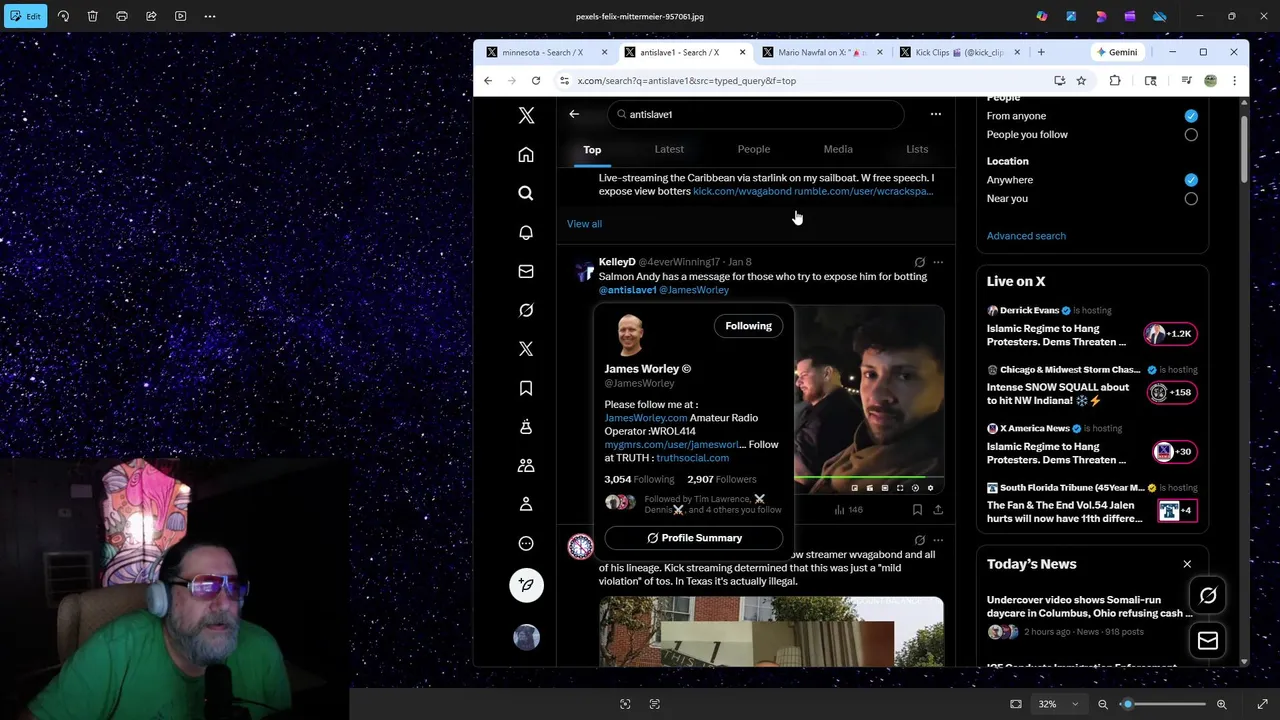Screen dimensions: 1280x720
Task: Select People 'From anyone' radio
Action: (1191, 116)
